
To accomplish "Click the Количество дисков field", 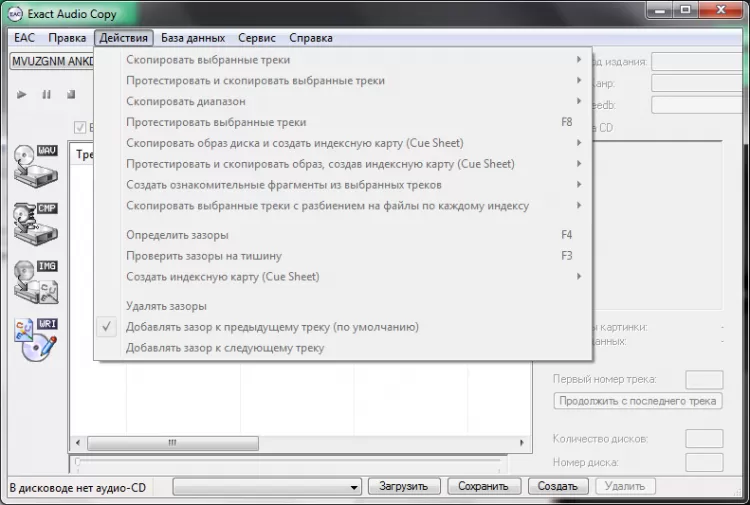I will 704,439.
